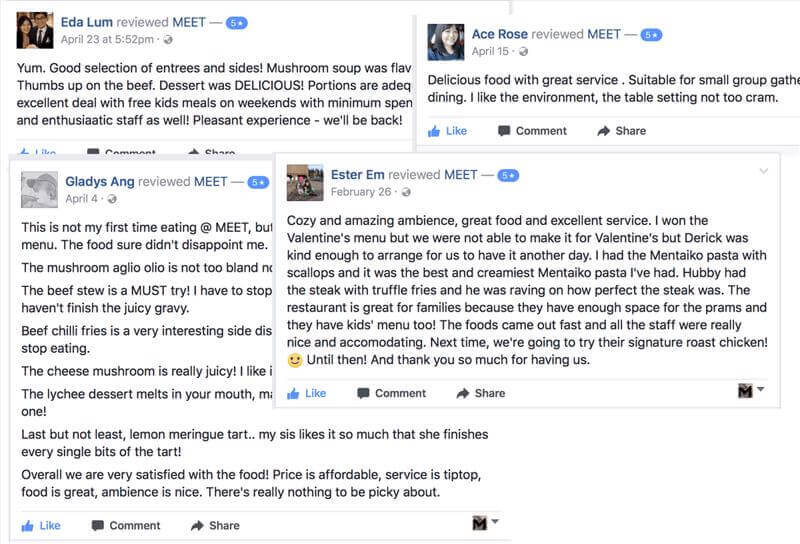Open the MEET page link in Gladys Ang's review
This screenshot has width=800, height=544.
(x=210, y=182)
